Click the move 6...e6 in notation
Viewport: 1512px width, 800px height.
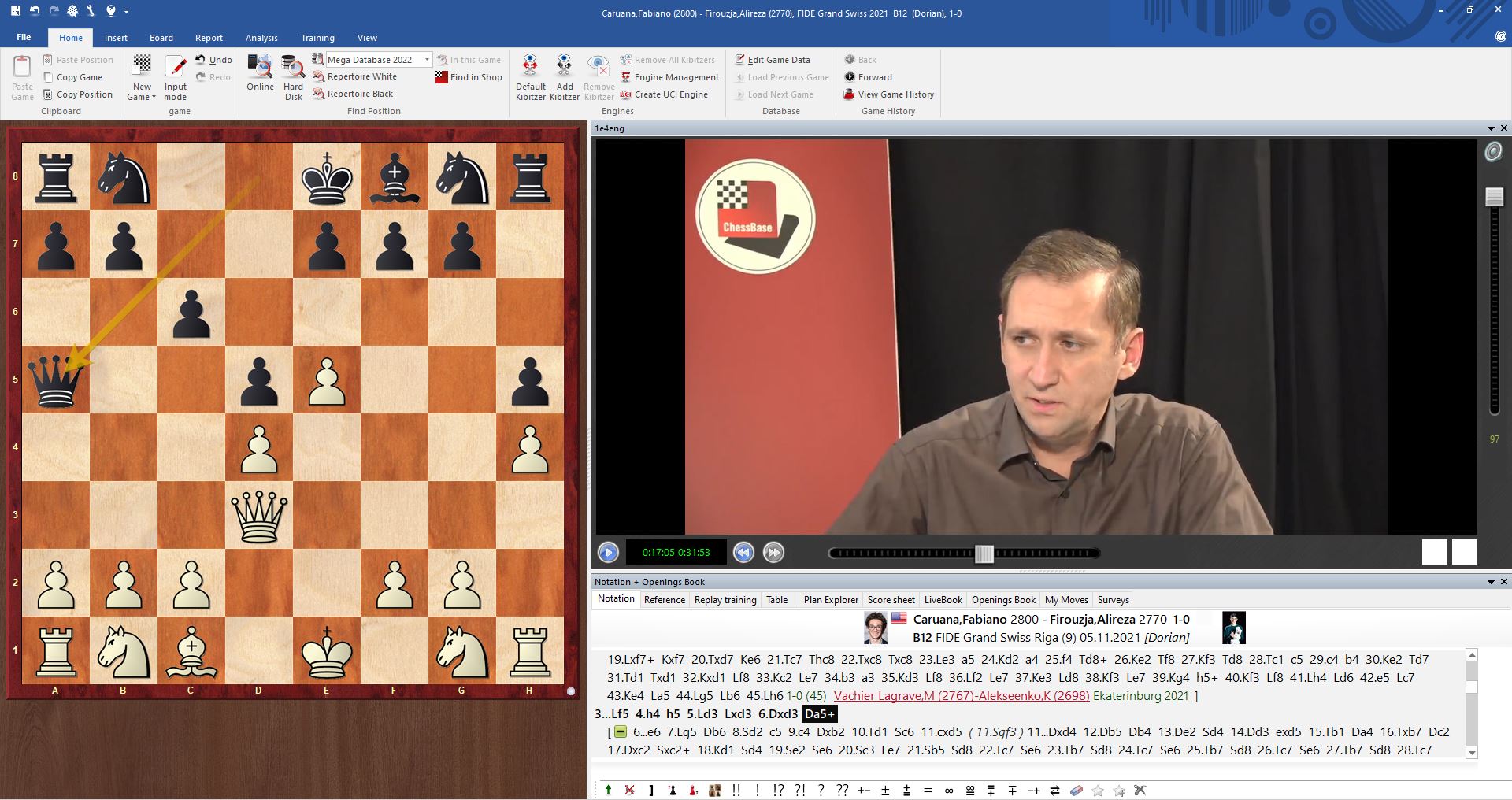pyautogui.click(x=647, y=732)
